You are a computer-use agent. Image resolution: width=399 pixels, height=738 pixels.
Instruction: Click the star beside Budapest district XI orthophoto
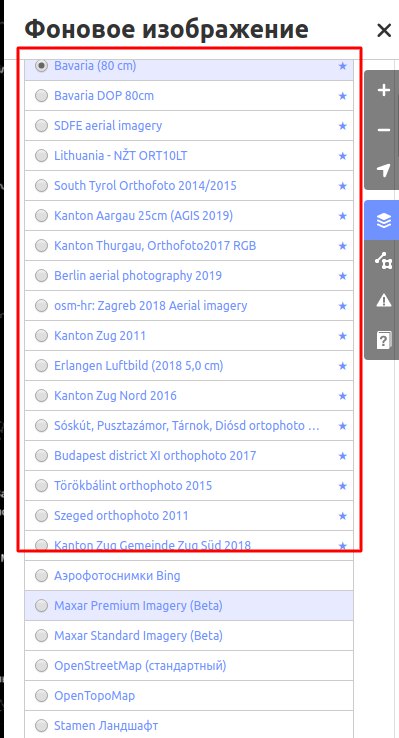coord(343,456)
